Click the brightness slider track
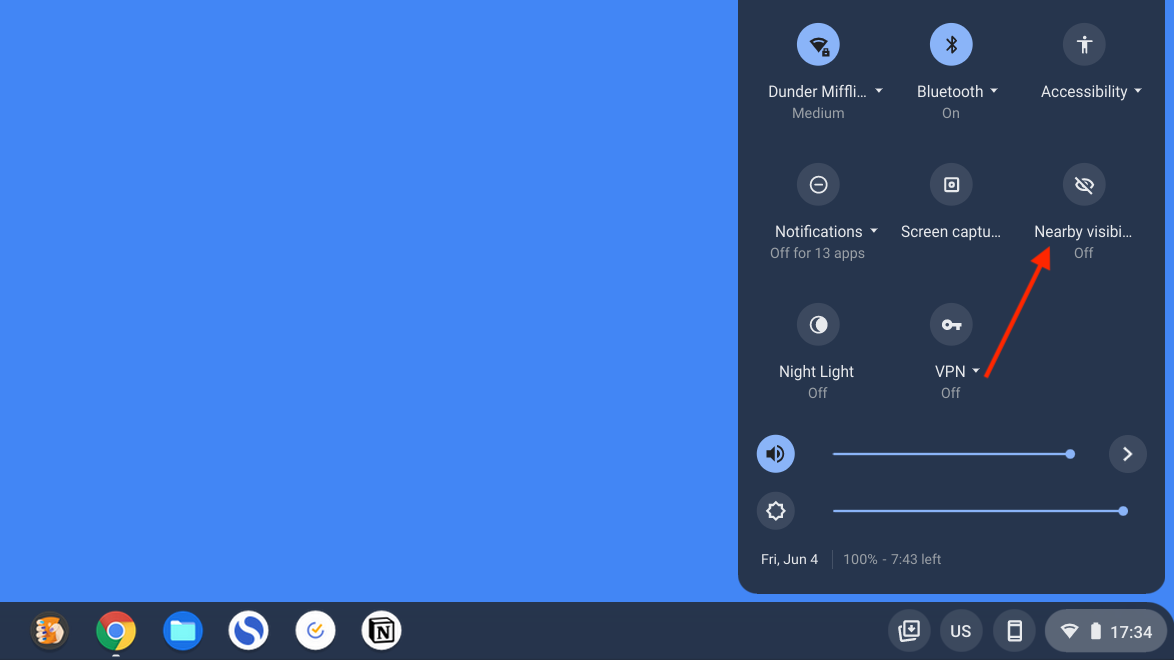Viewport: 1174px width, 660px height. [979, 511]
